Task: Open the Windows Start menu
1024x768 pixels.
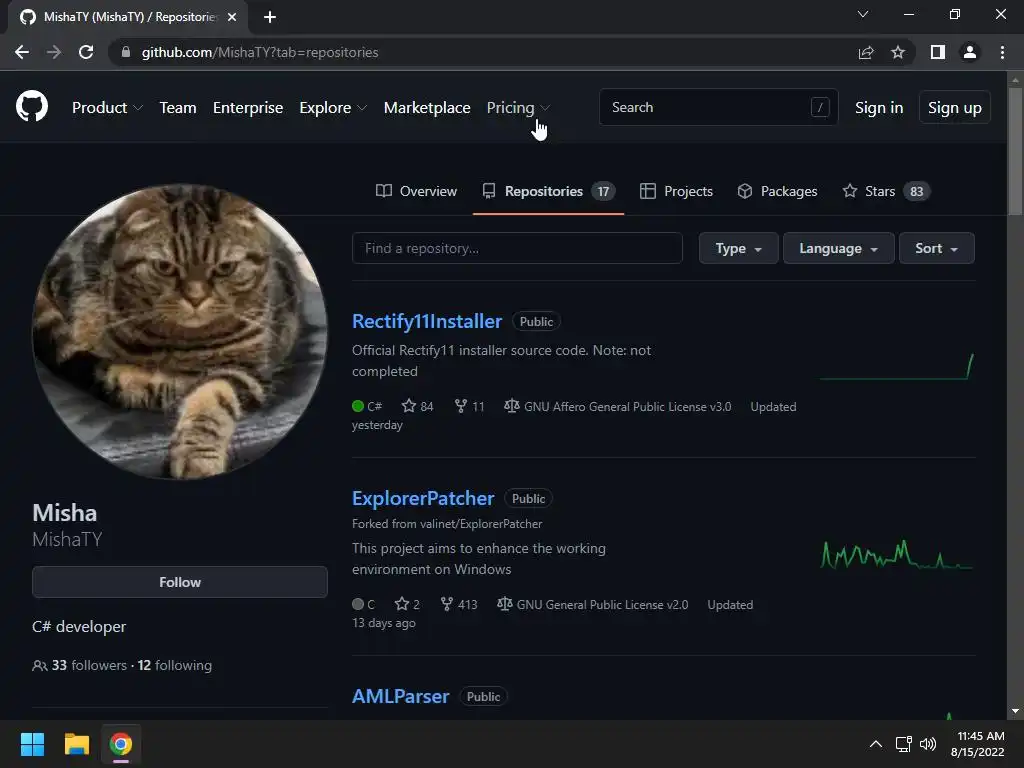Action: click(x=32, y=744)
